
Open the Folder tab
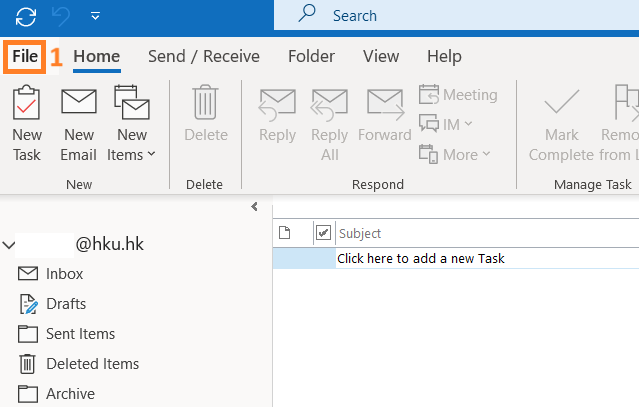pos(311,56)
